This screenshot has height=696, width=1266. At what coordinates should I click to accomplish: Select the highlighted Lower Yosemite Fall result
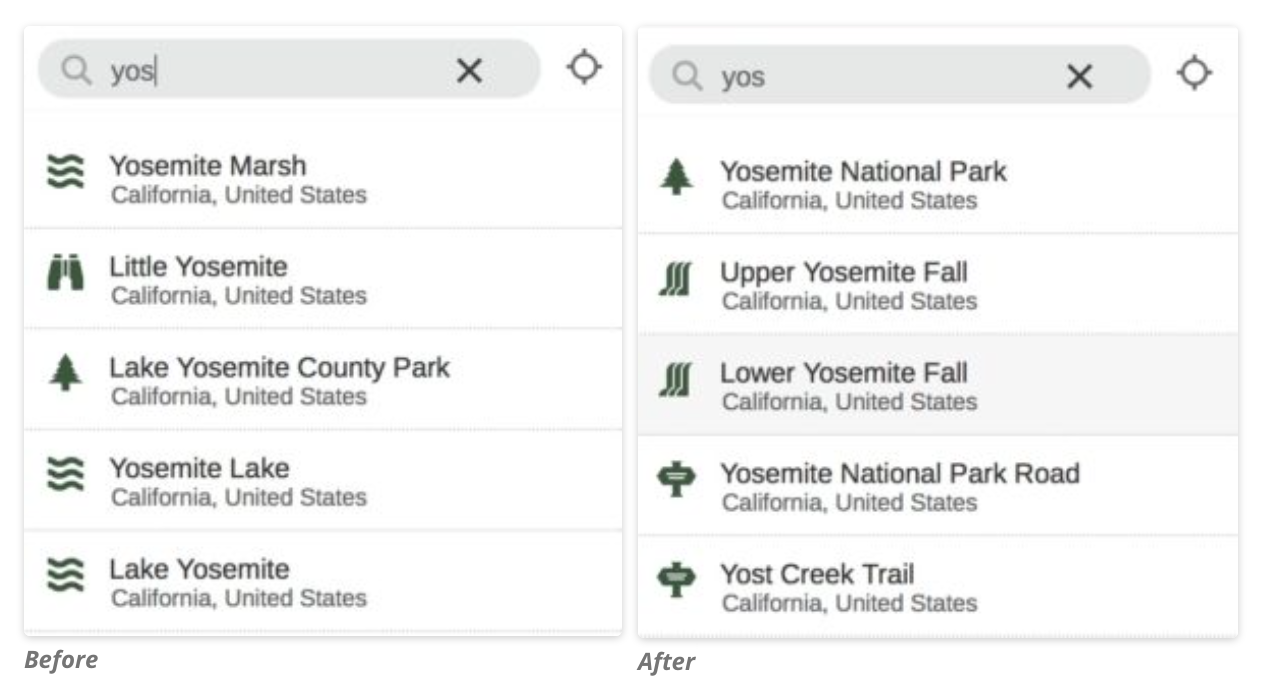point(938,385)
